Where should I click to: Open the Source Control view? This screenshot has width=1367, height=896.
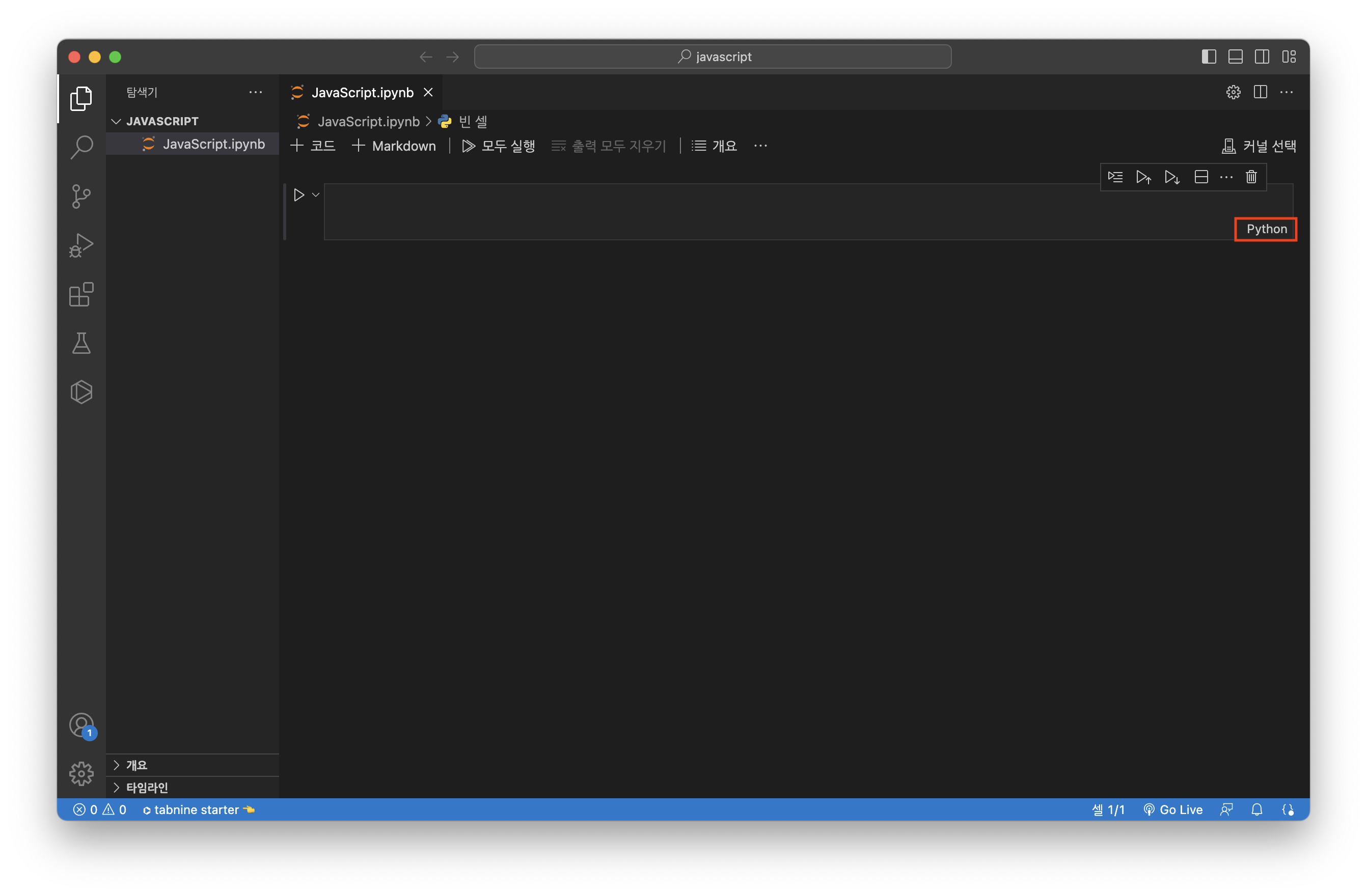point(81,197)
